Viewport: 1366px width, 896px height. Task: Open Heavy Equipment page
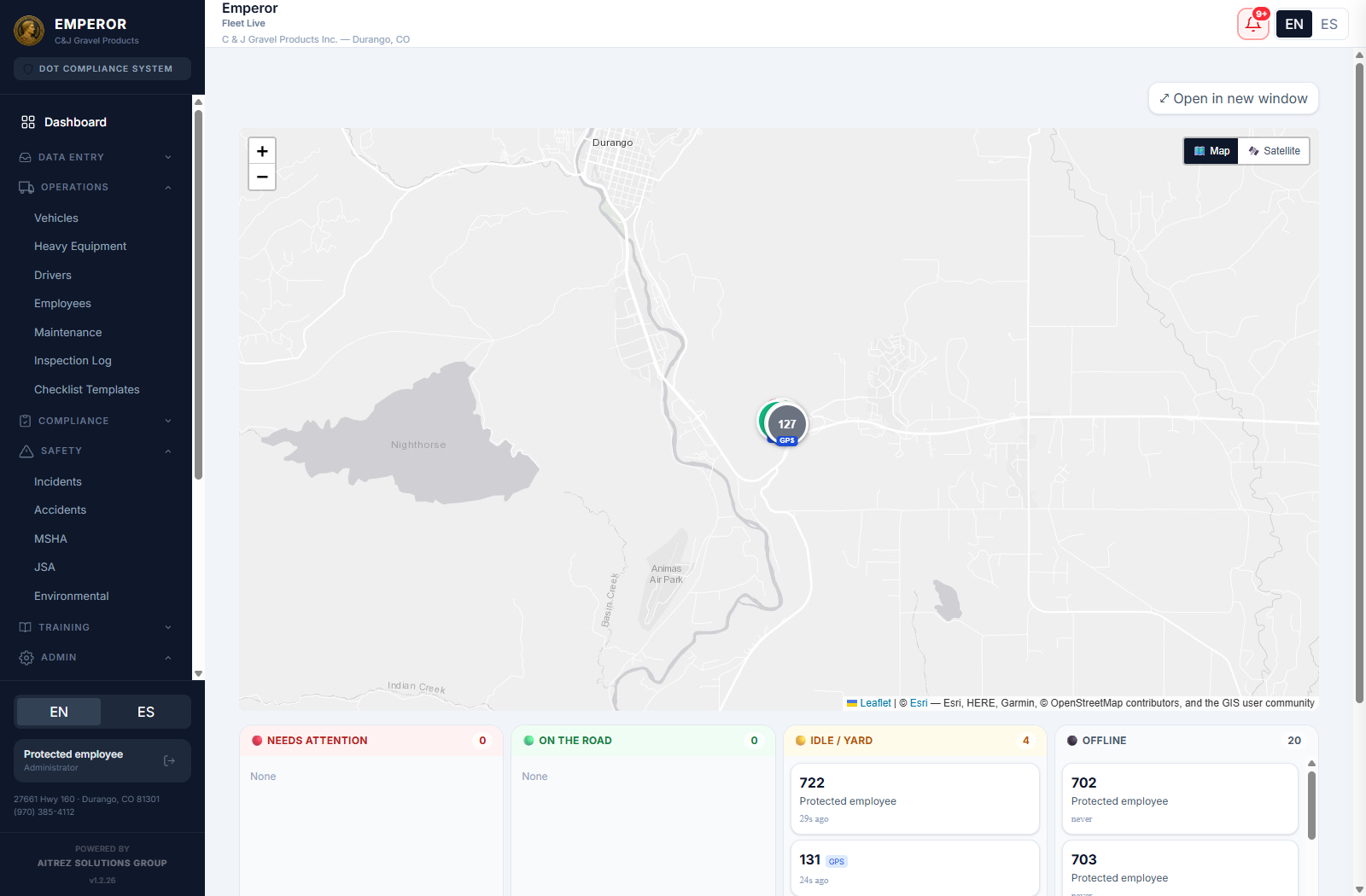point(80,246)
